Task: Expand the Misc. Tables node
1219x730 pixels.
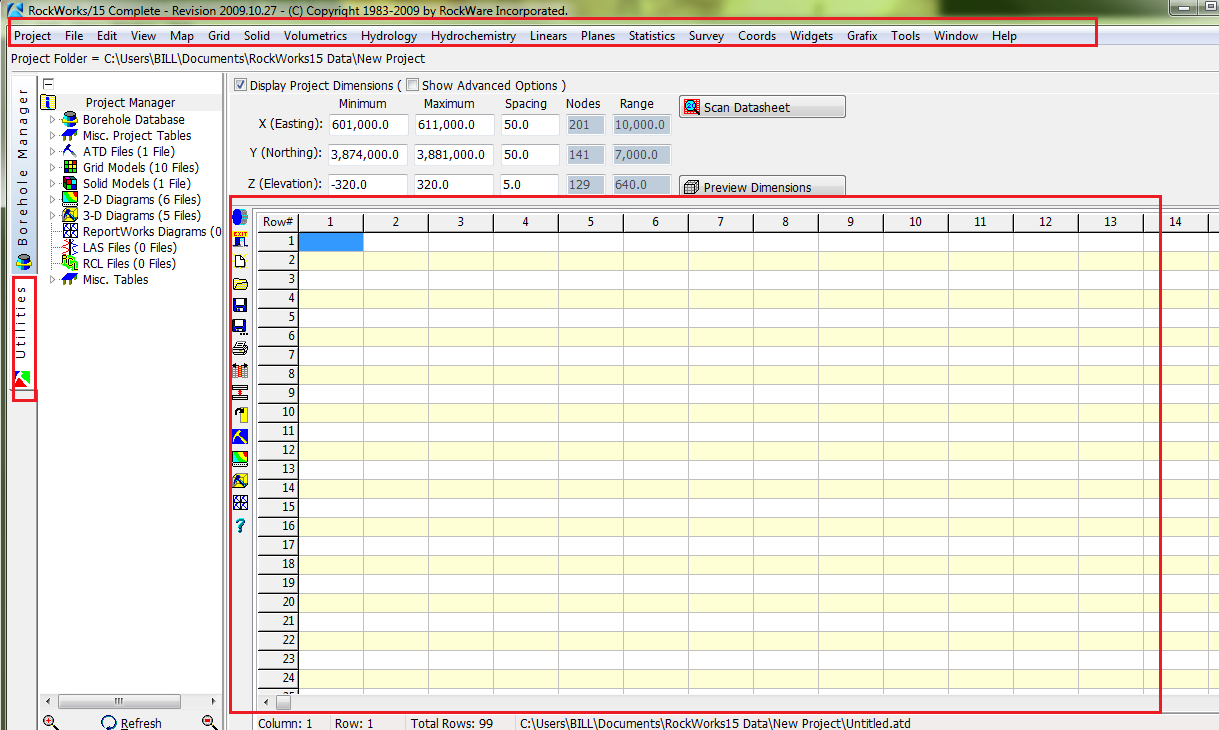Action: tap(53, 280)
